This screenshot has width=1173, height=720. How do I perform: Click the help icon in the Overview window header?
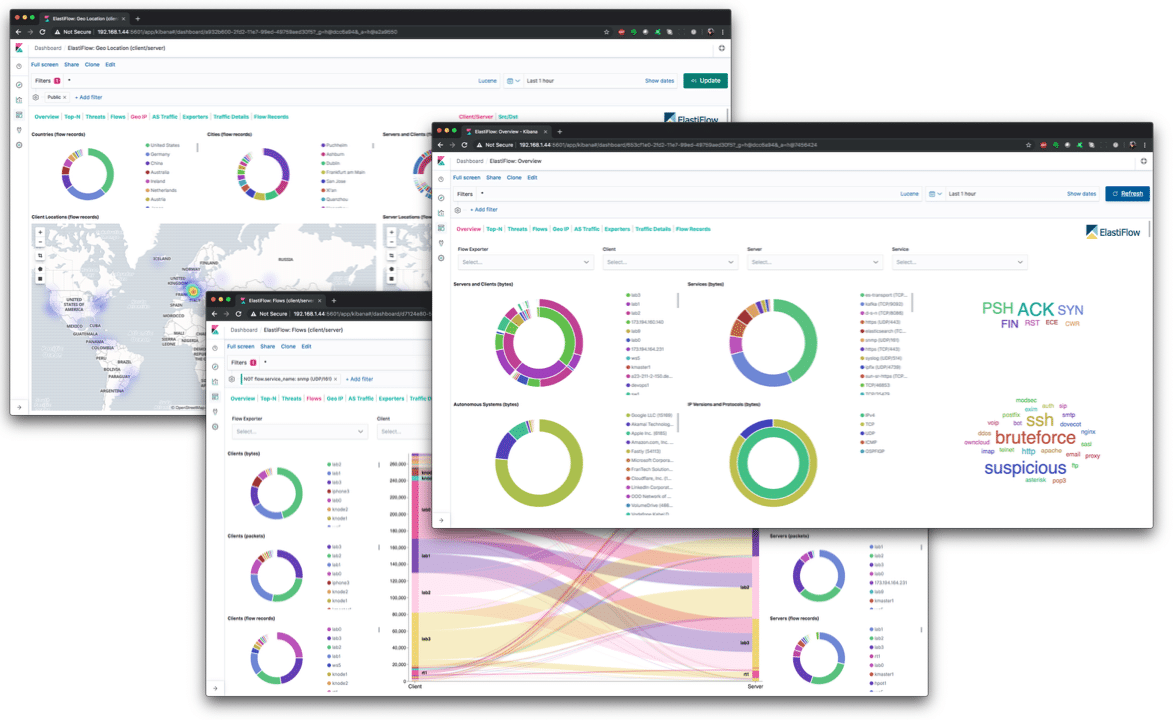click(1144, 161)
